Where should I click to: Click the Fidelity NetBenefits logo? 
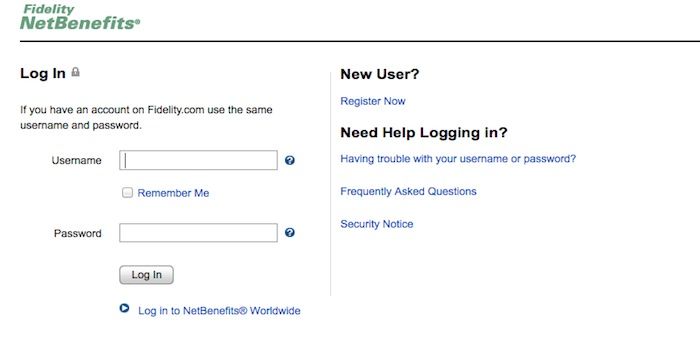[x=80, y=17]
